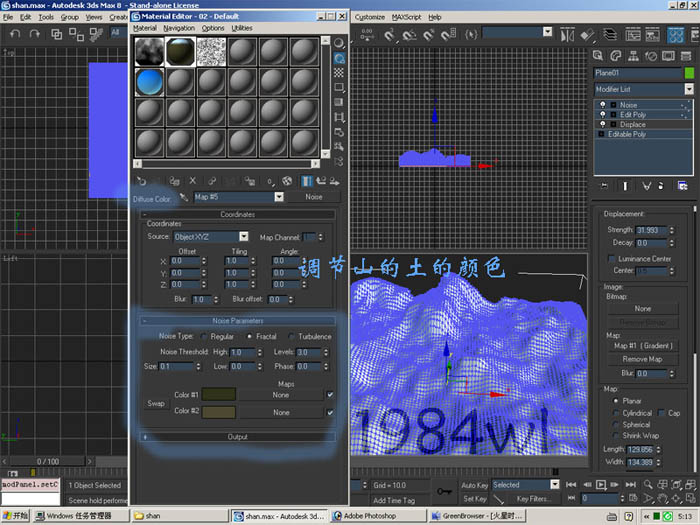Click Go to Parent icon
Image resolution: width=700 pixels, height=525 pixels.
321,181
